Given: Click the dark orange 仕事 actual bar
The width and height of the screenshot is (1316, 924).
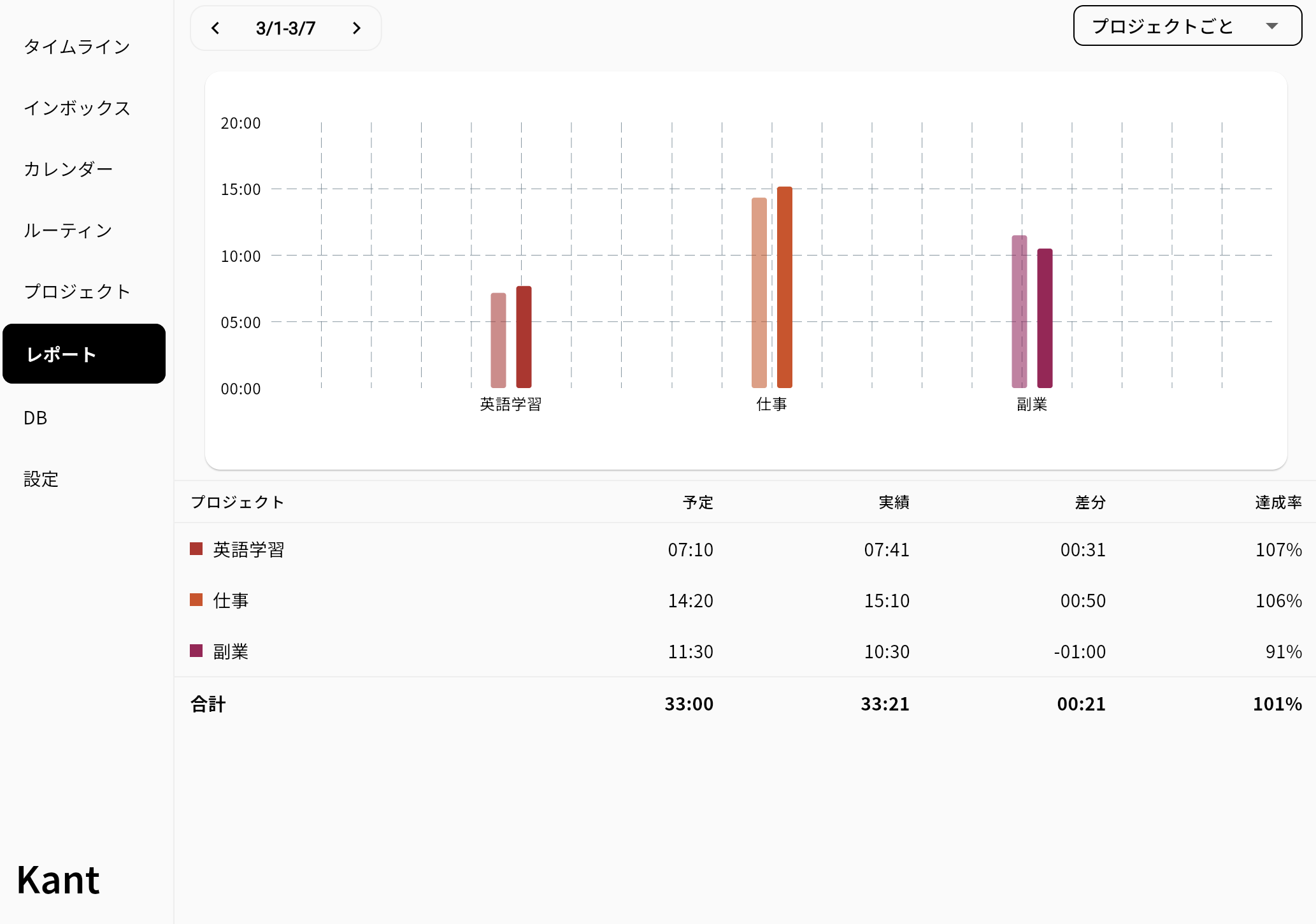Looking at the screenshot, I should [x=784, y=287].
